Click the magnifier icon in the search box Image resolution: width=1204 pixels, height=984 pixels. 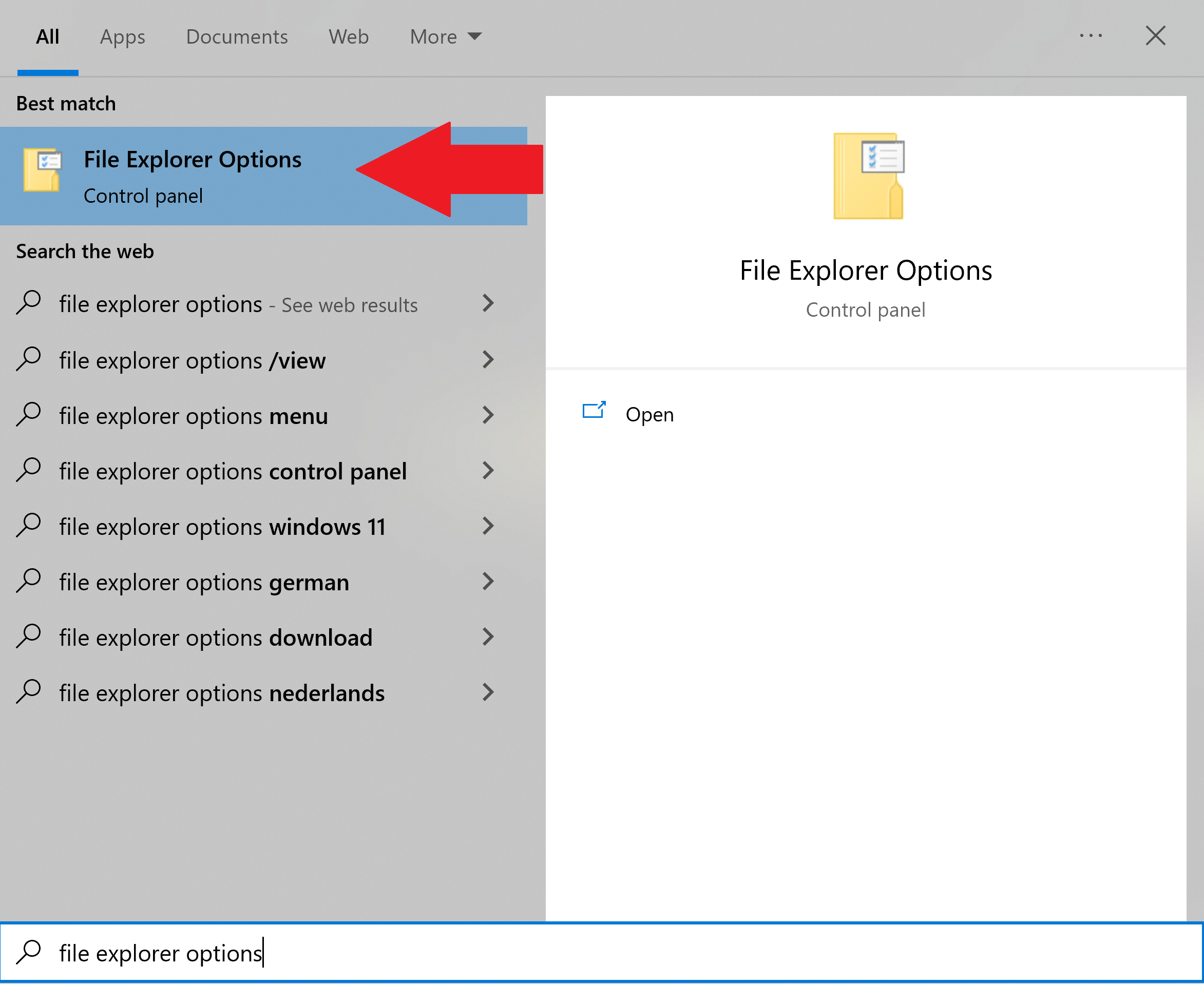pyautogui.click(x=29, y=952)
